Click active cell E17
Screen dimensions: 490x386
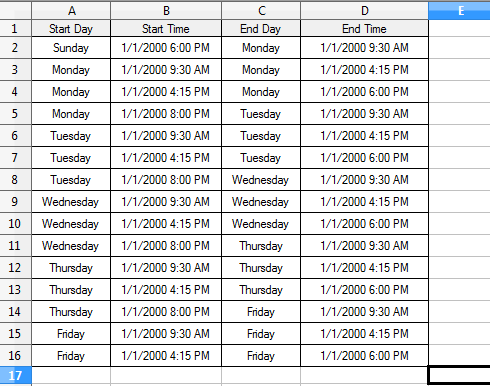459,376
